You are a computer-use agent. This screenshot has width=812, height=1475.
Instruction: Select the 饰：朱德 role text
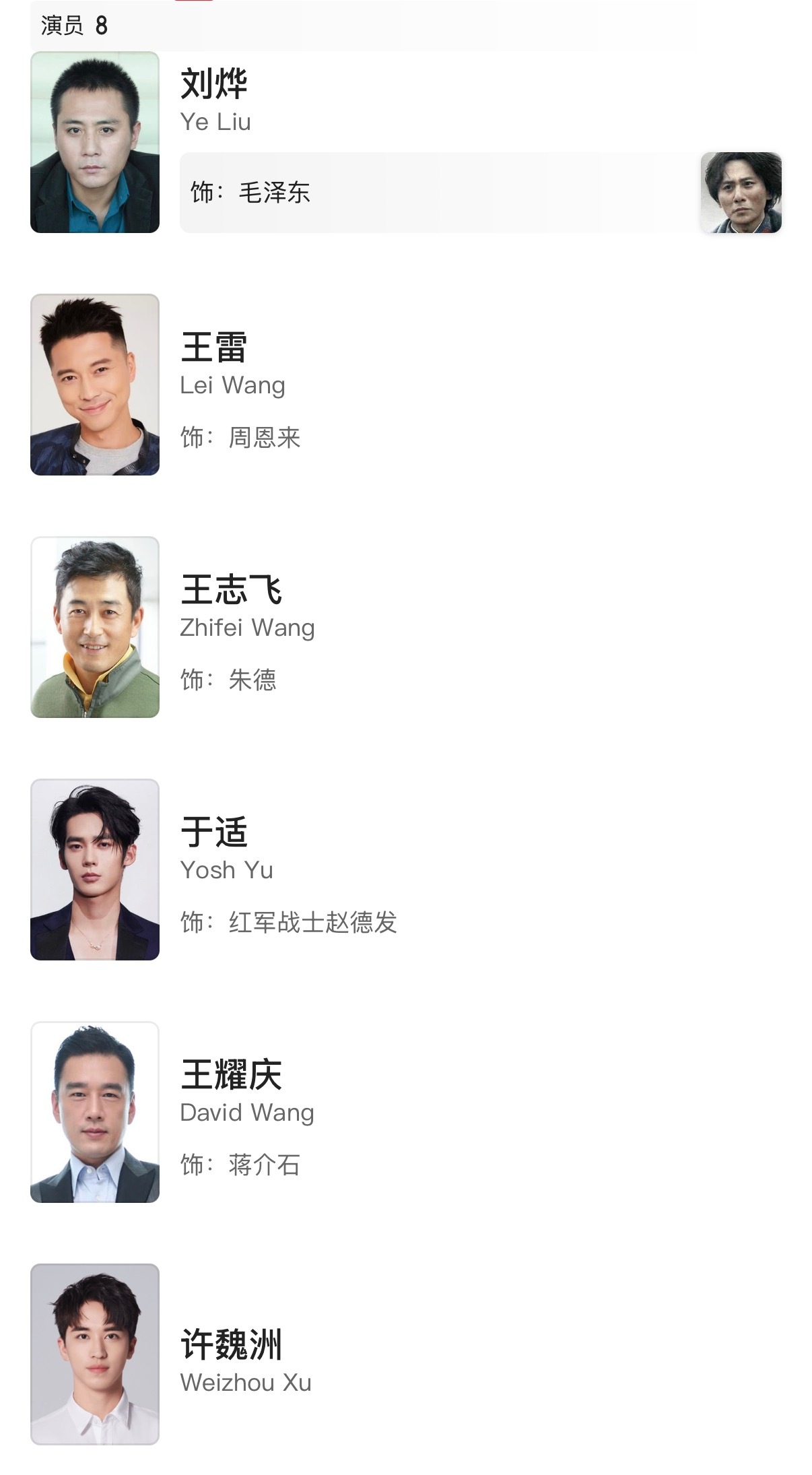tap(228, 680)
